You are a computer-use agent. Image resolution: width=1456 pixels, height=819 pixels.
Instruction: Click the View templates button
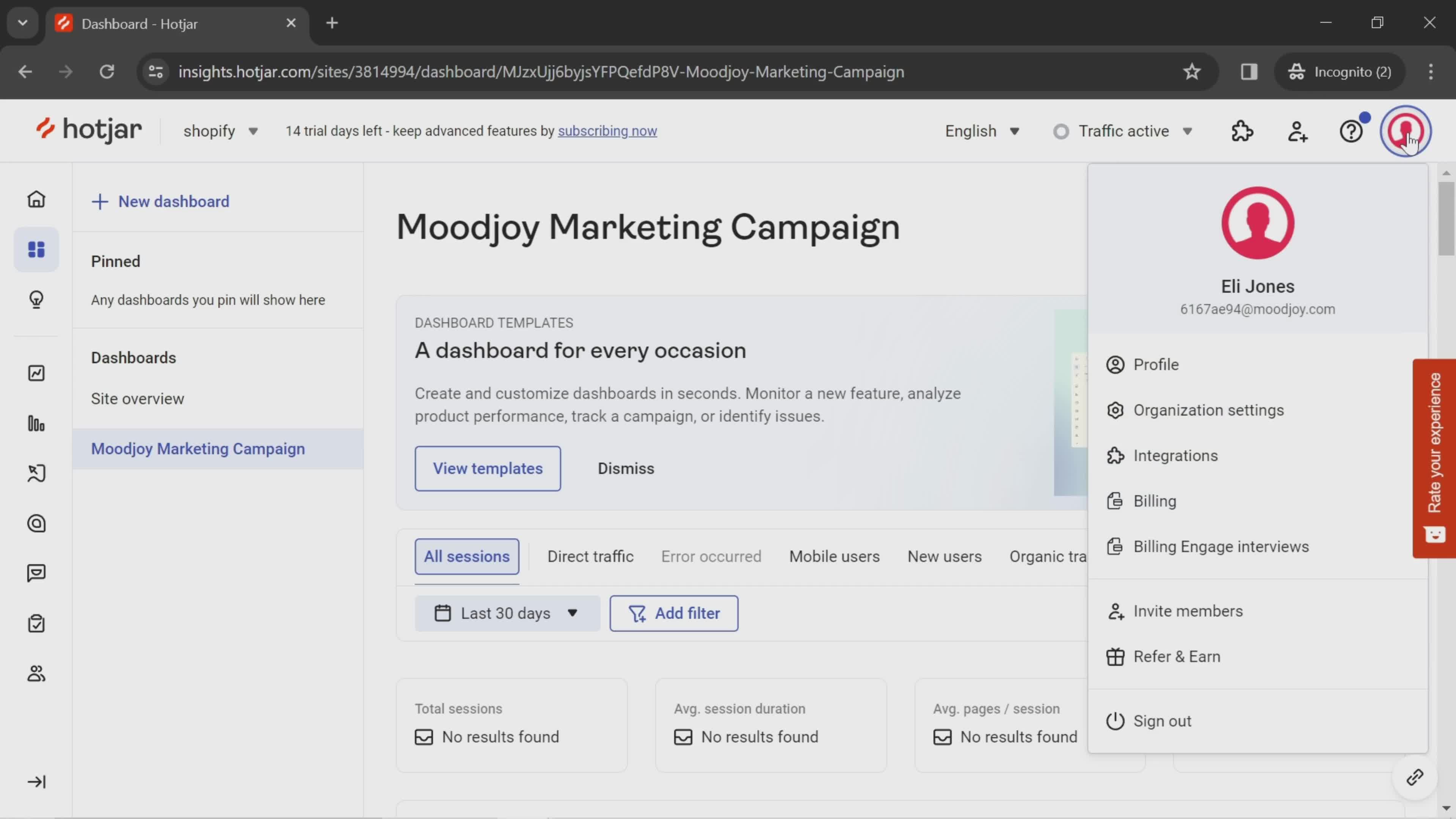click(x=488, y=468)
